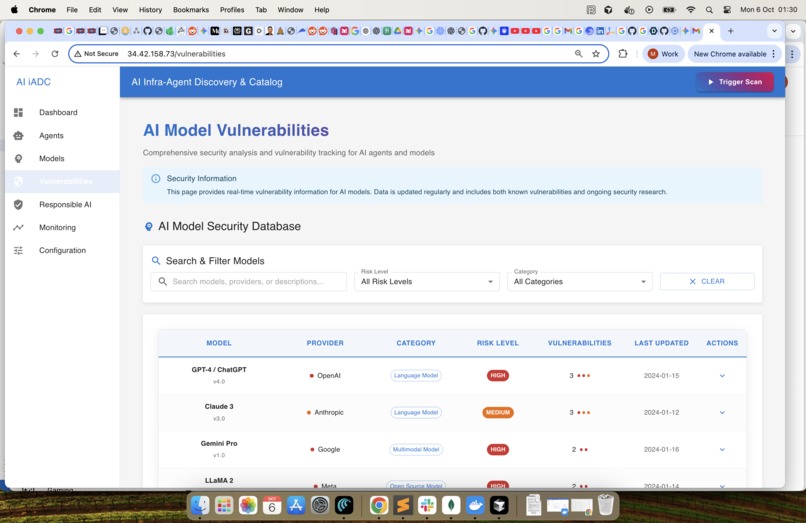
Task: Click the Trigger Scan button
Action: click(735, 82)
